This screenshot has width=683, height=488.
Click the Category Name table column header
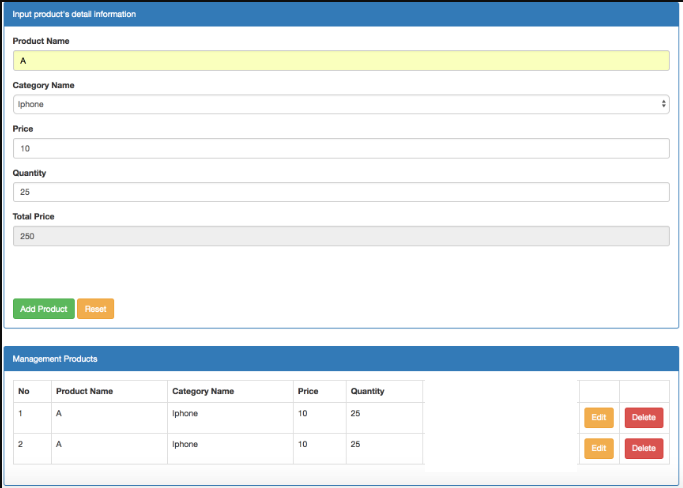(203, 391)
